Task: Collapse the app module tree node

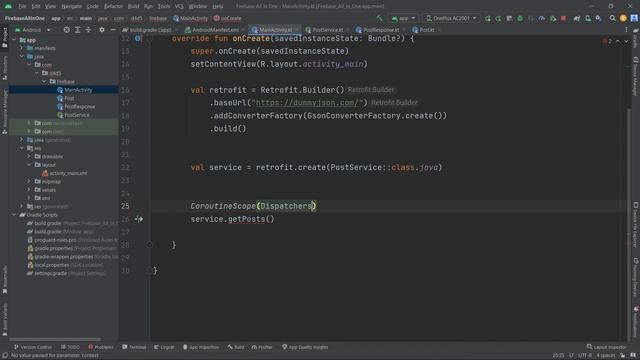Action: pyautogui.click(x=14, y=40)
